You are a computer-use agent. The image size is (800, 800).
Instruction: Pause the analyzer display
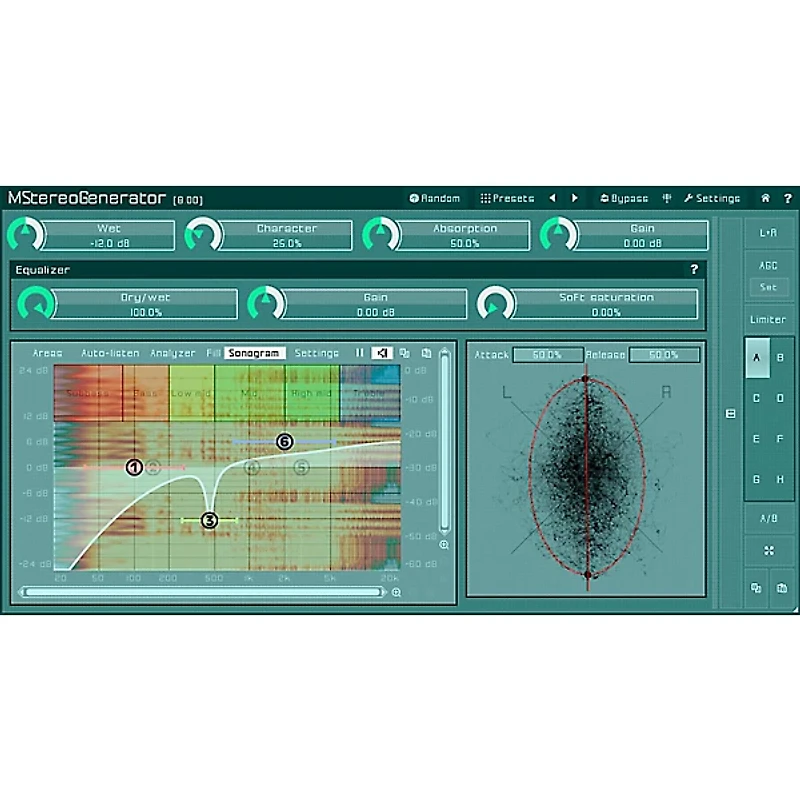tap(360, 353)
